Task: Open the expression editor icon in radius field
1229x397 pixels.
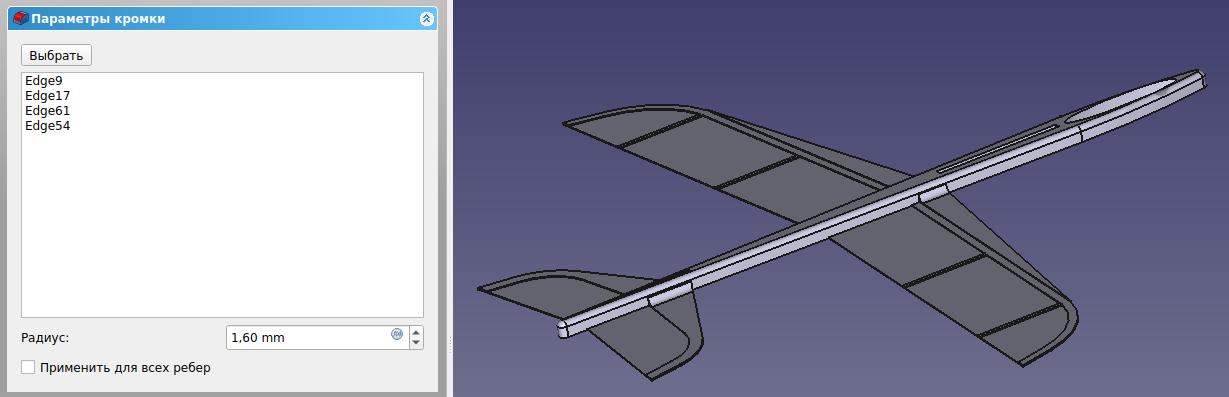Action: point(397,335)
